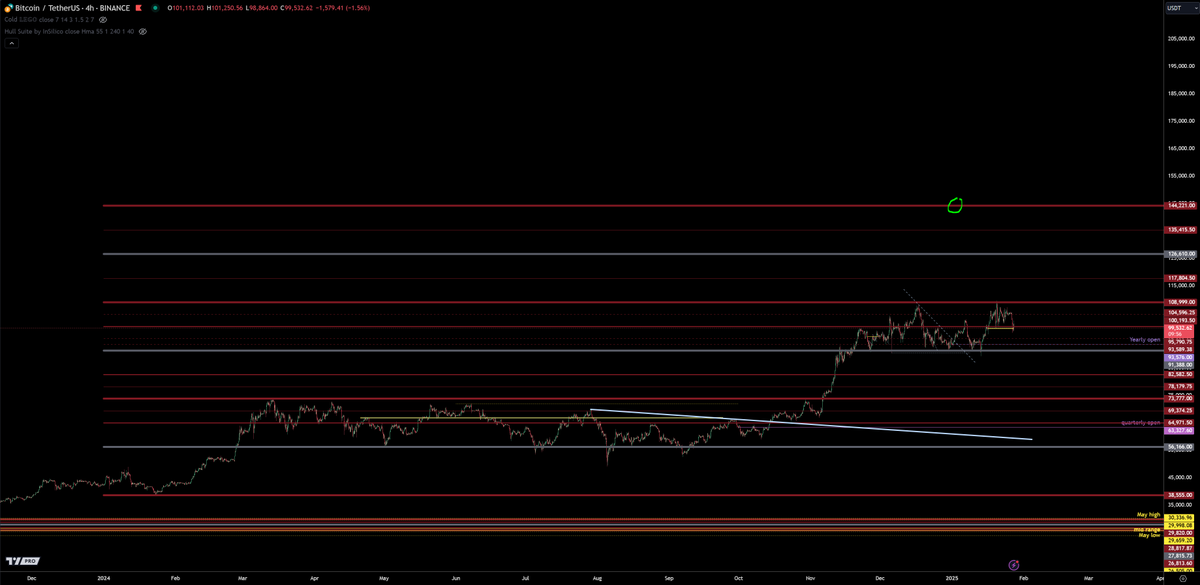Collapse the indicator legend with the caret arrow

(x=12, y=43)
